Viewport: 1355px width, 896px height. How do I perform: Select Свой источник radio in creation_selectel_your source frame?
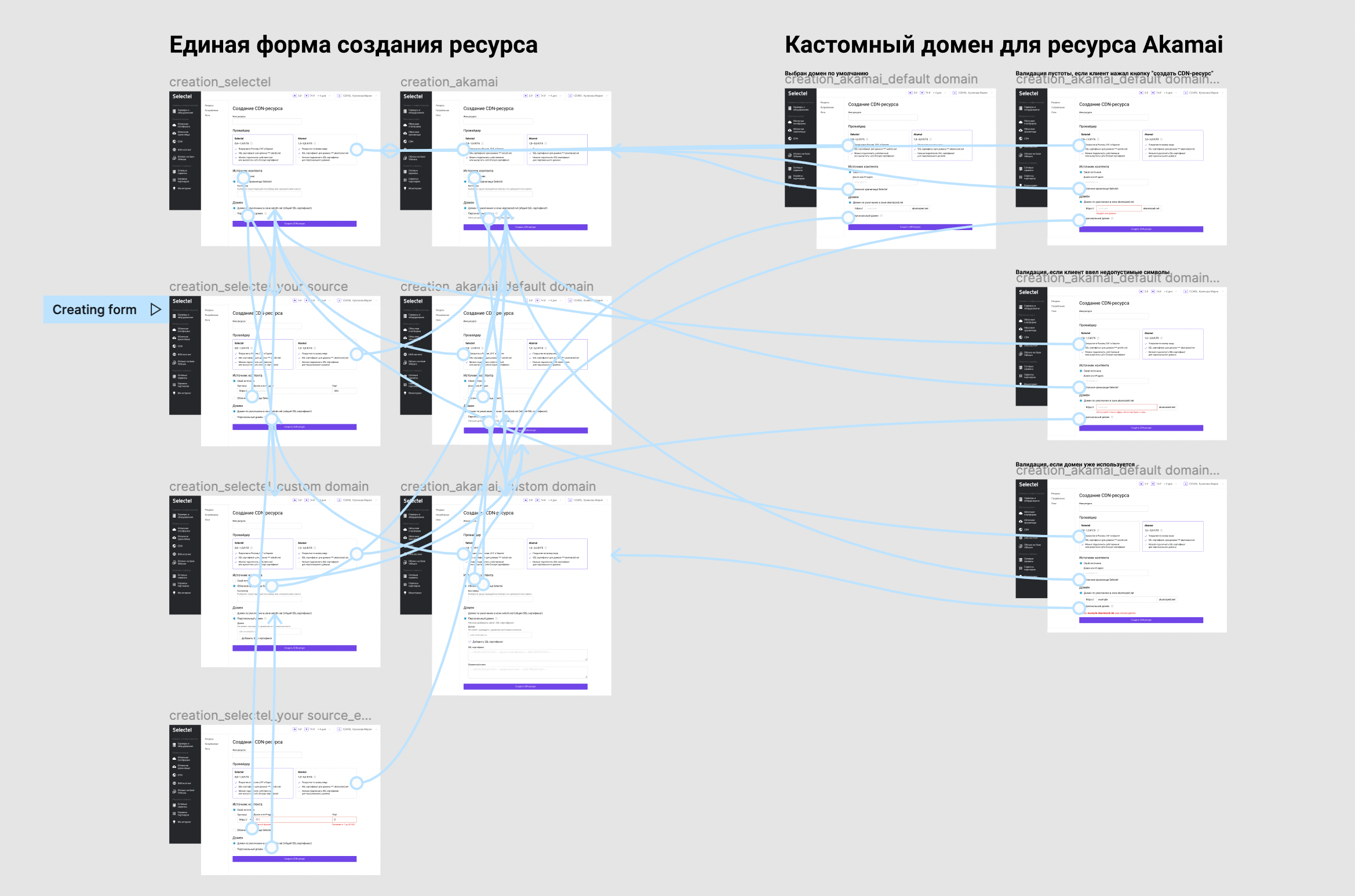234,381
